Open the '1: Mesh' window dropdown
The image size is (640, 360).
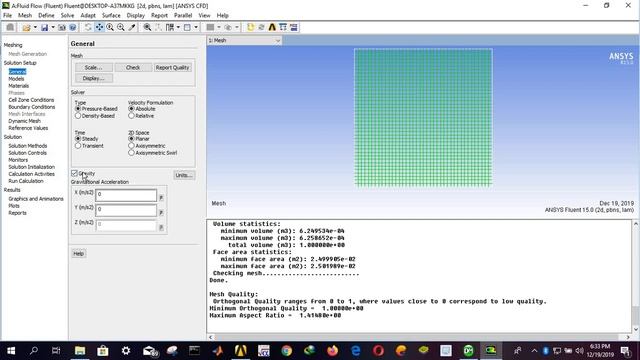tap(244, 40)
